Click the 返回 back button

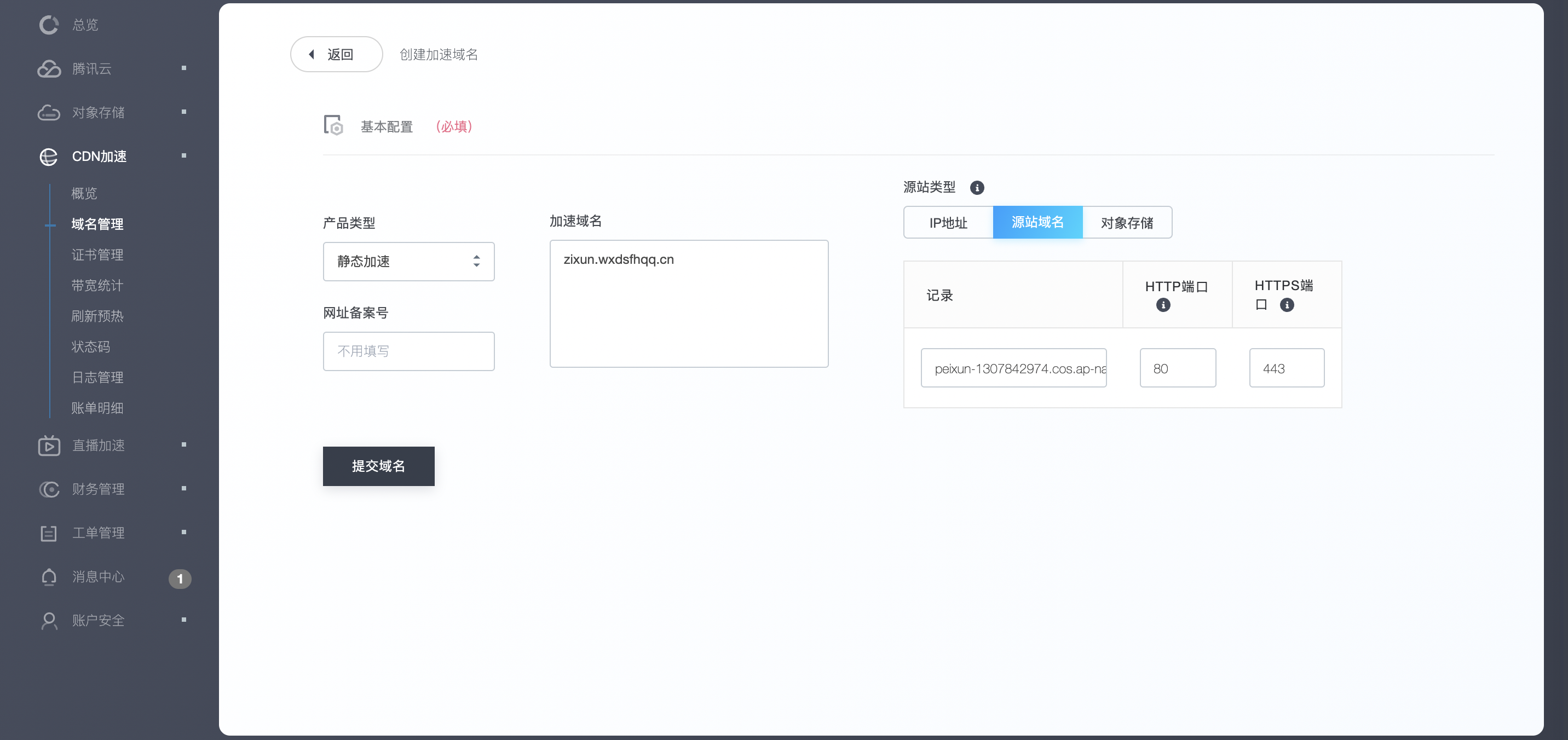(336, 54)
